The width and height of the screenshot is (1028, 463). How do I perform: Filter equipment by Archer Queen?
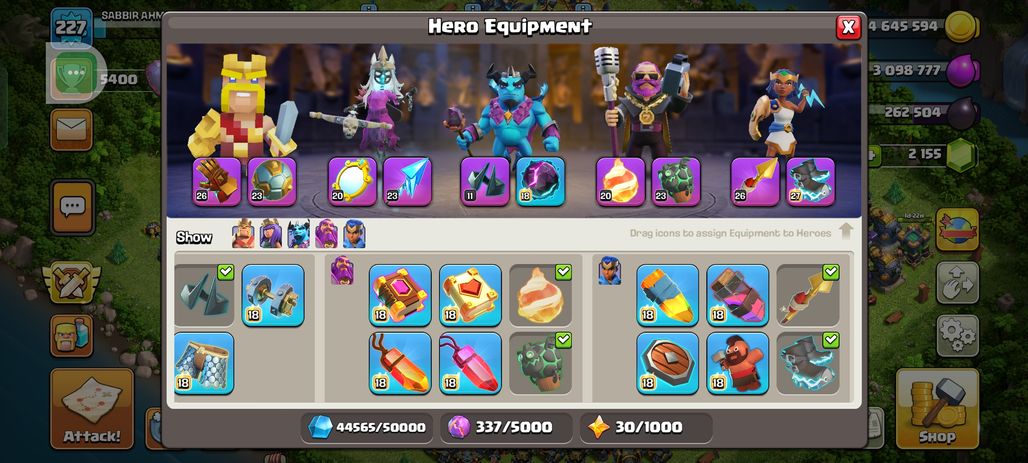click(x=271, y=233)
